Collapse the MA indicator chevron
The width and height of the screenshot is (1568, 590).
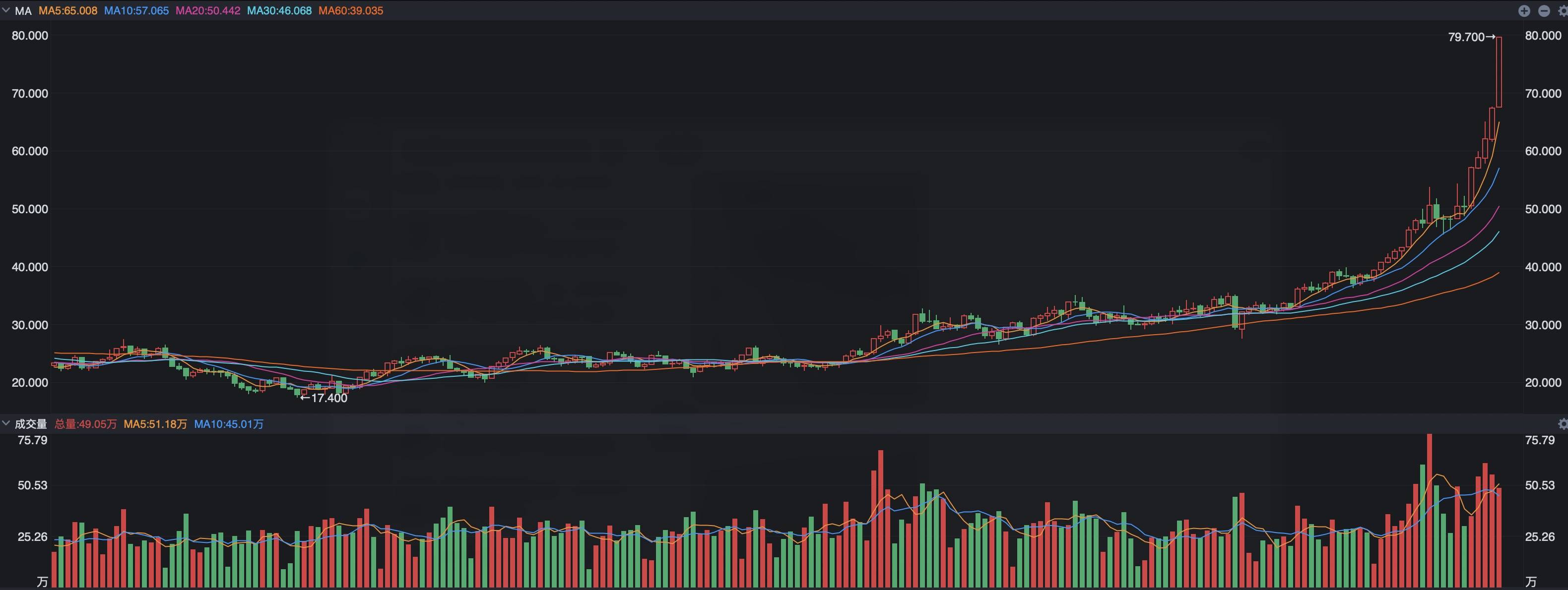pyautogui.click(x=6, y=10)
